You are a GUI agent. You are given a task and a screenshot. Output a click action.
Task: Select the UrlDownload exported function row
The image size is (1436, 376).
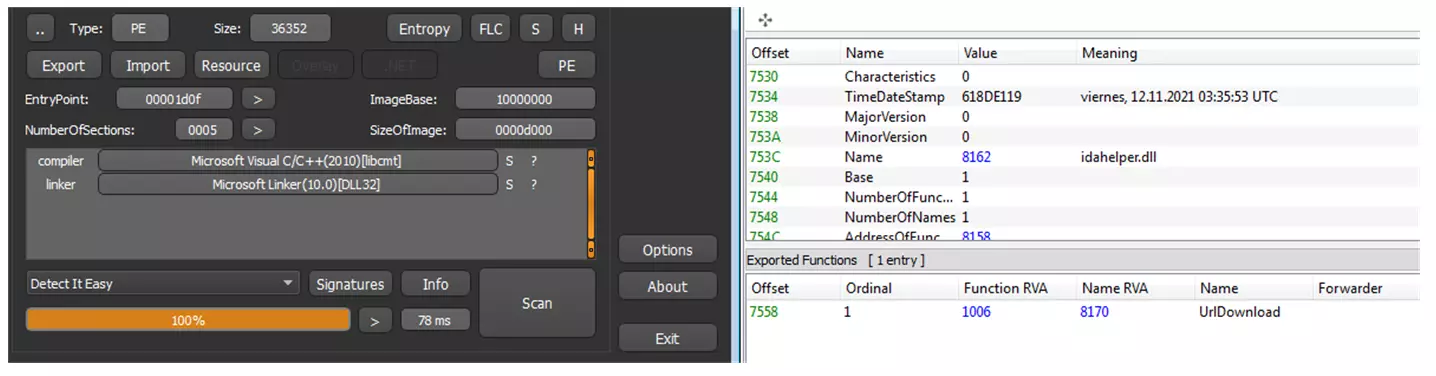[1082, 312]
